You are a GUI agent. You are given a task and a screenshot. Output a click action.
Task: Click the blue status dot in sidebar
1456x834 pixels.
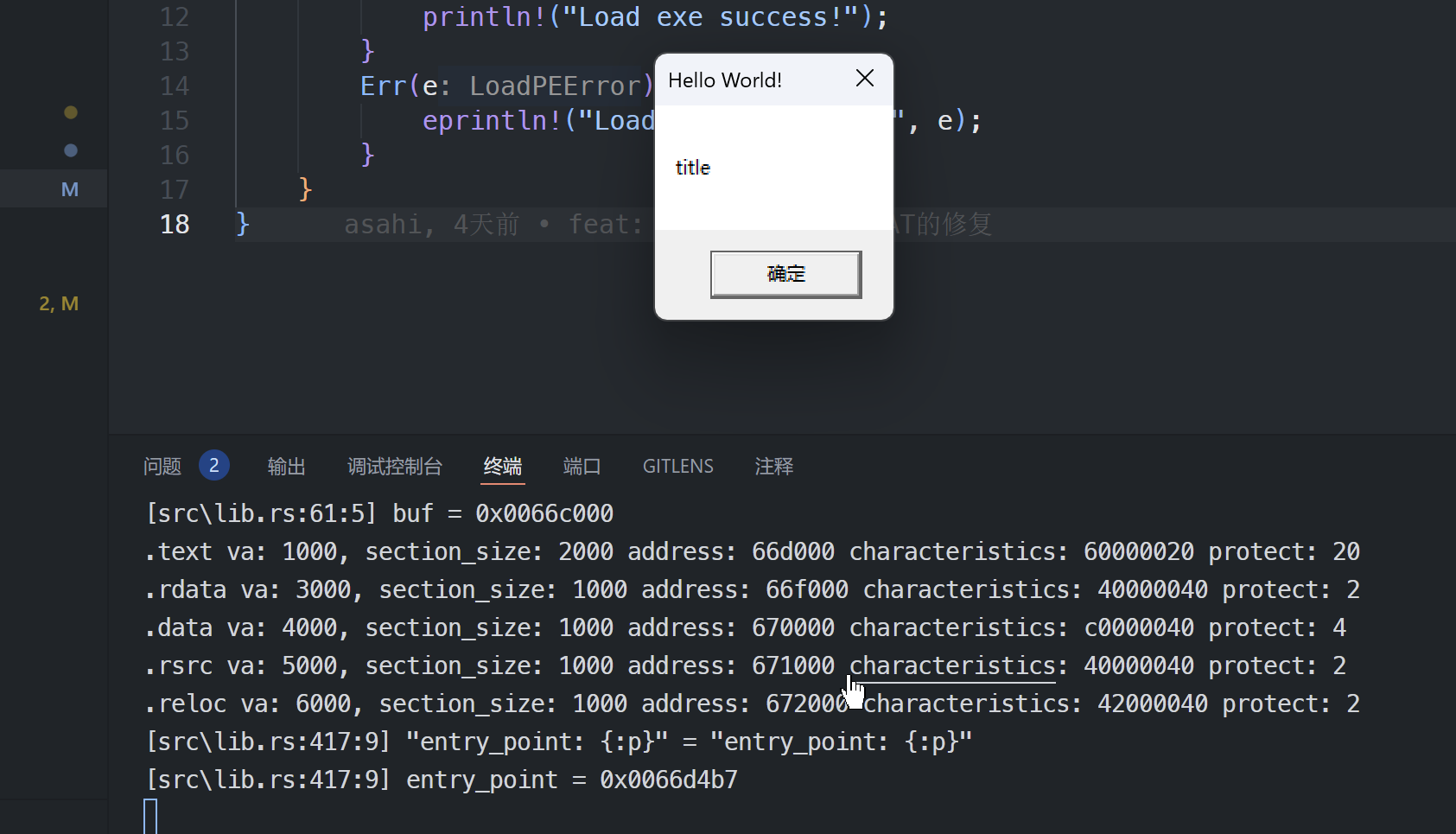[x=71, y=150]
